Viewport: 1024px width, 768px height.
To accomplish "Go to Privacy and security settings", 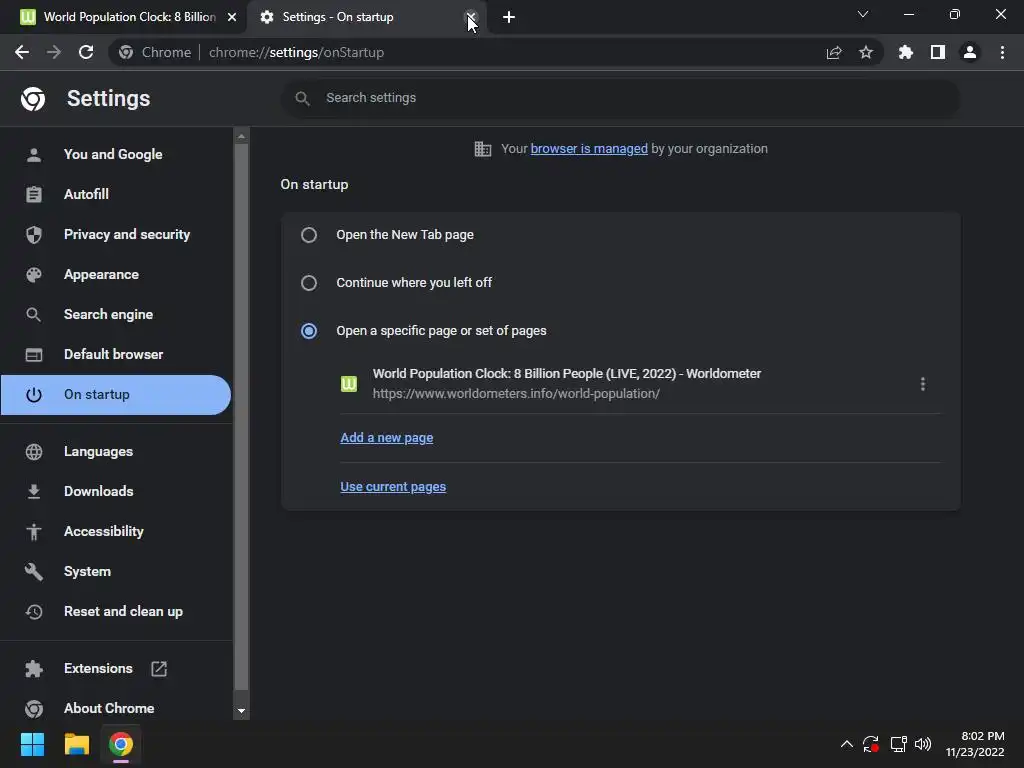I will pos(116,234).
